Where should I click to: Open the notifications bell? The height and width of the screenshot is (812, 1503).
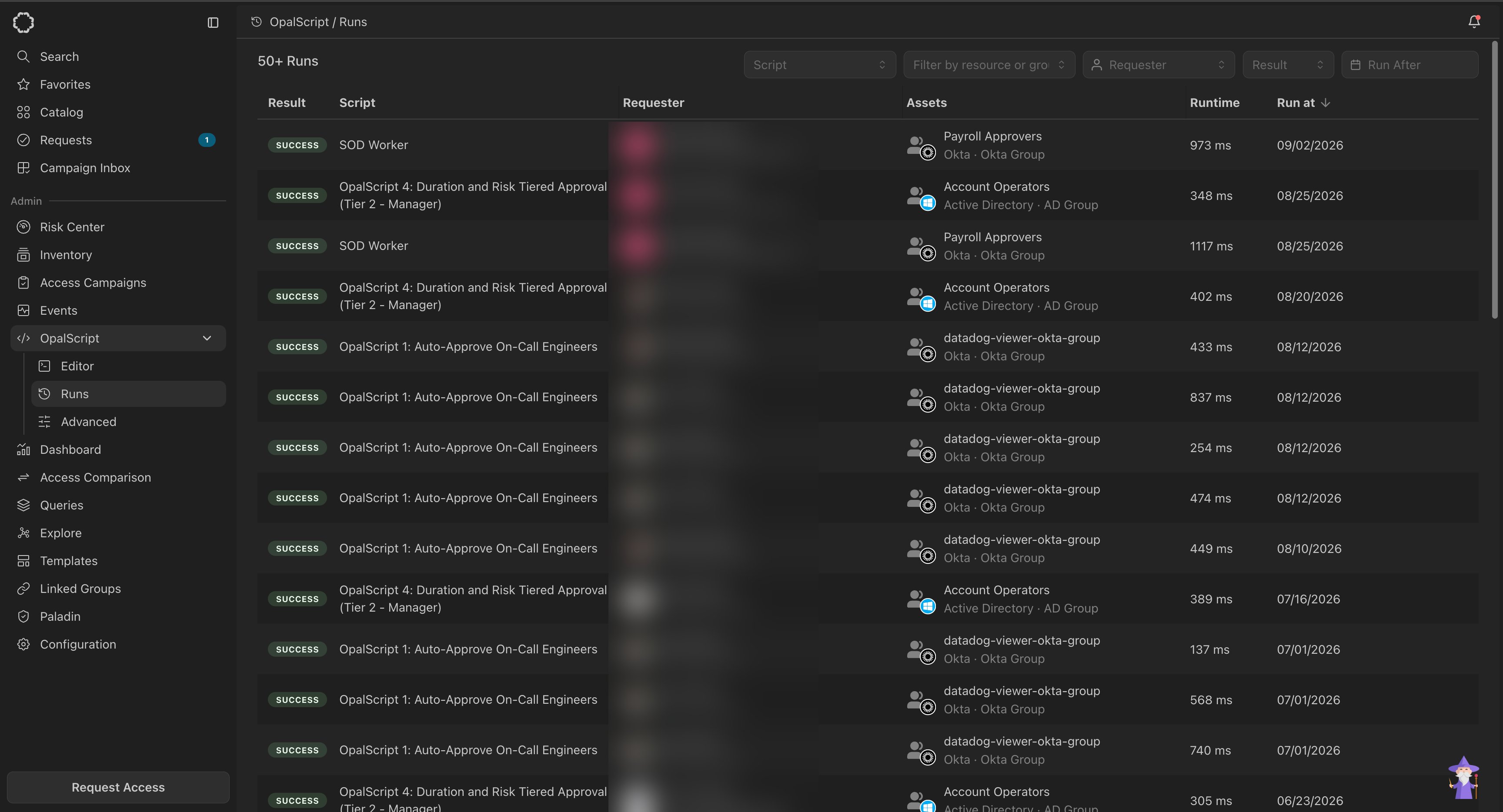tap(1474, 22)
